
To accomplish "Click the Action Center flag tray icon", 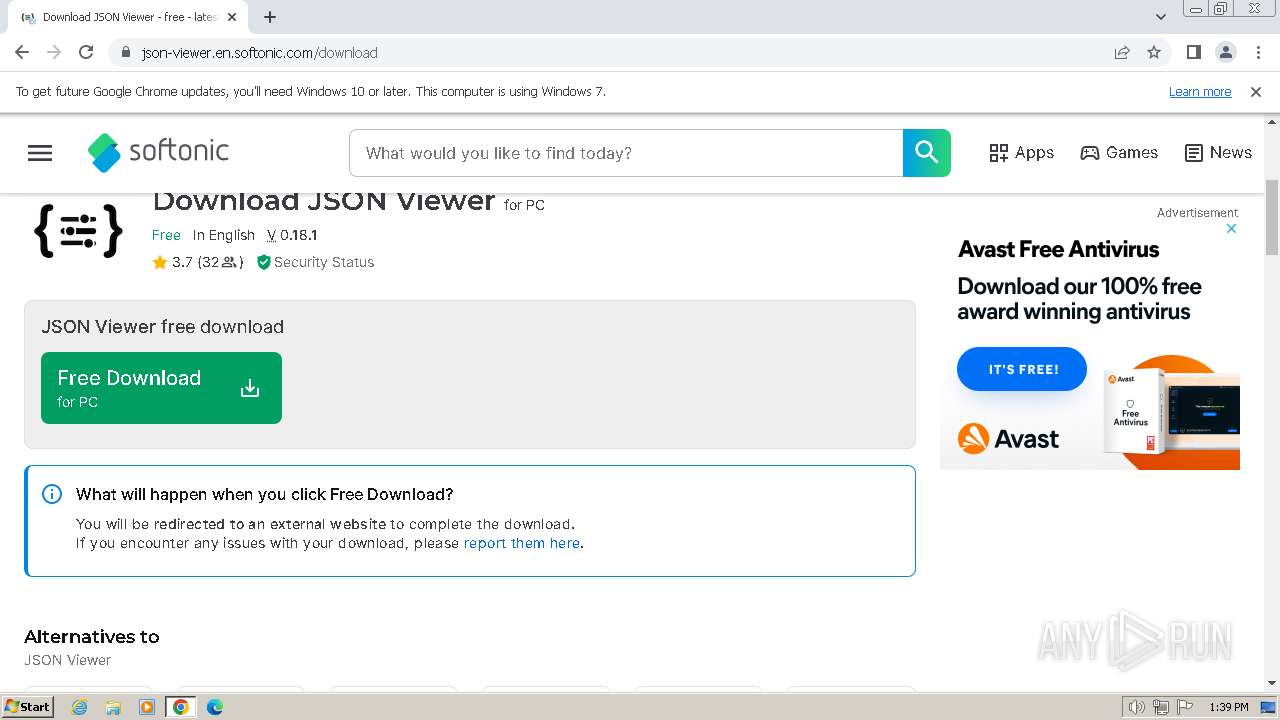I will tap(1185, 707).
